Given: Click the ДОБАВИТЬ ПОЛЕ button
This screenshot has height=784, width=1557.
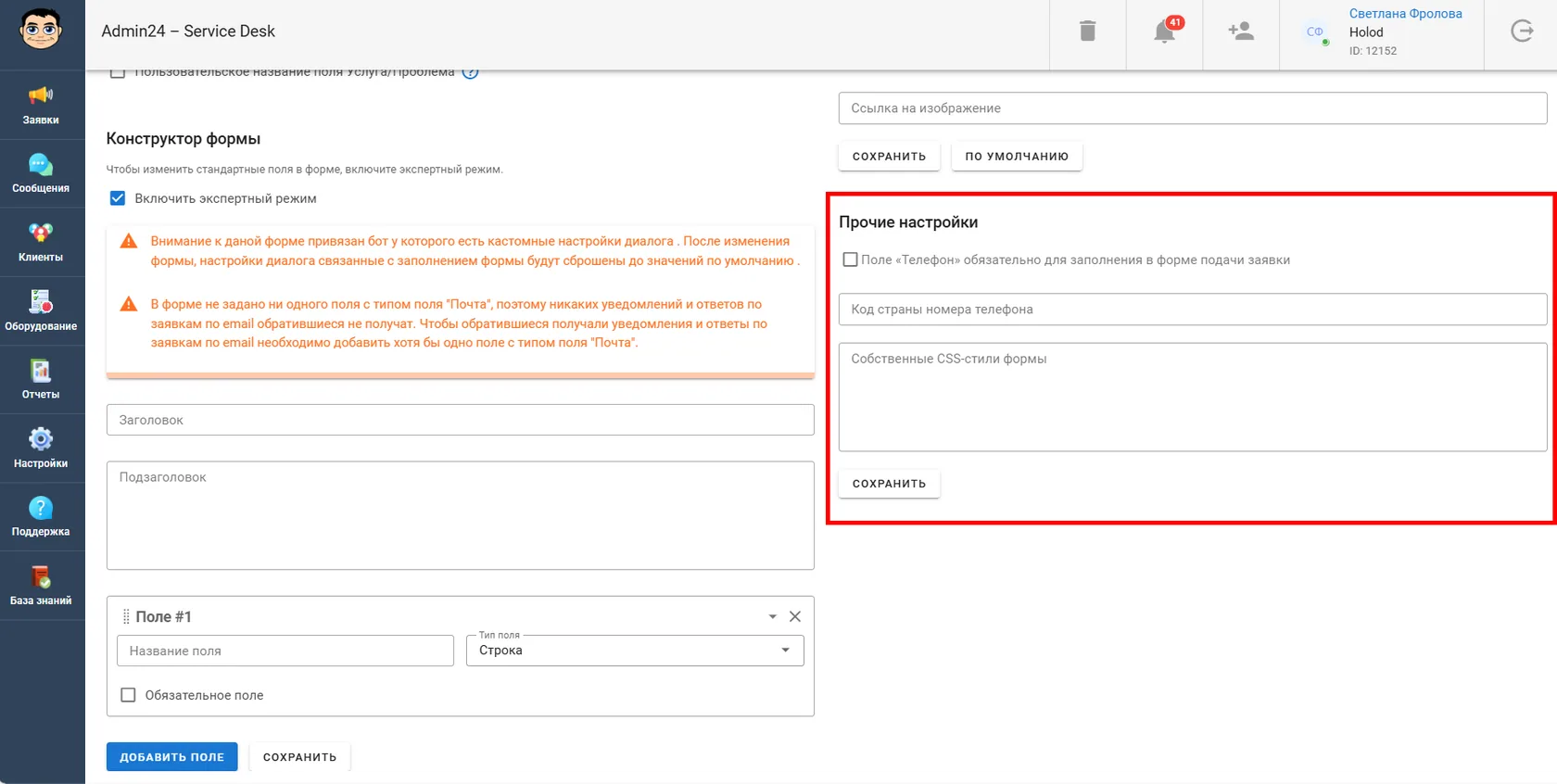Looking at the screenshot, I should click(171, 757).
